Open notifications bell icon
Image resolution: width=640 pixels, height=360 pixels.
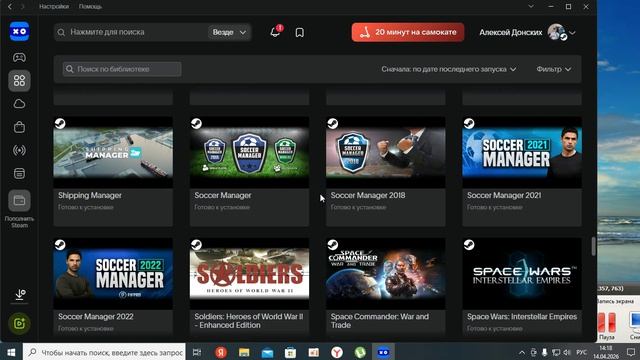(276, 32)
